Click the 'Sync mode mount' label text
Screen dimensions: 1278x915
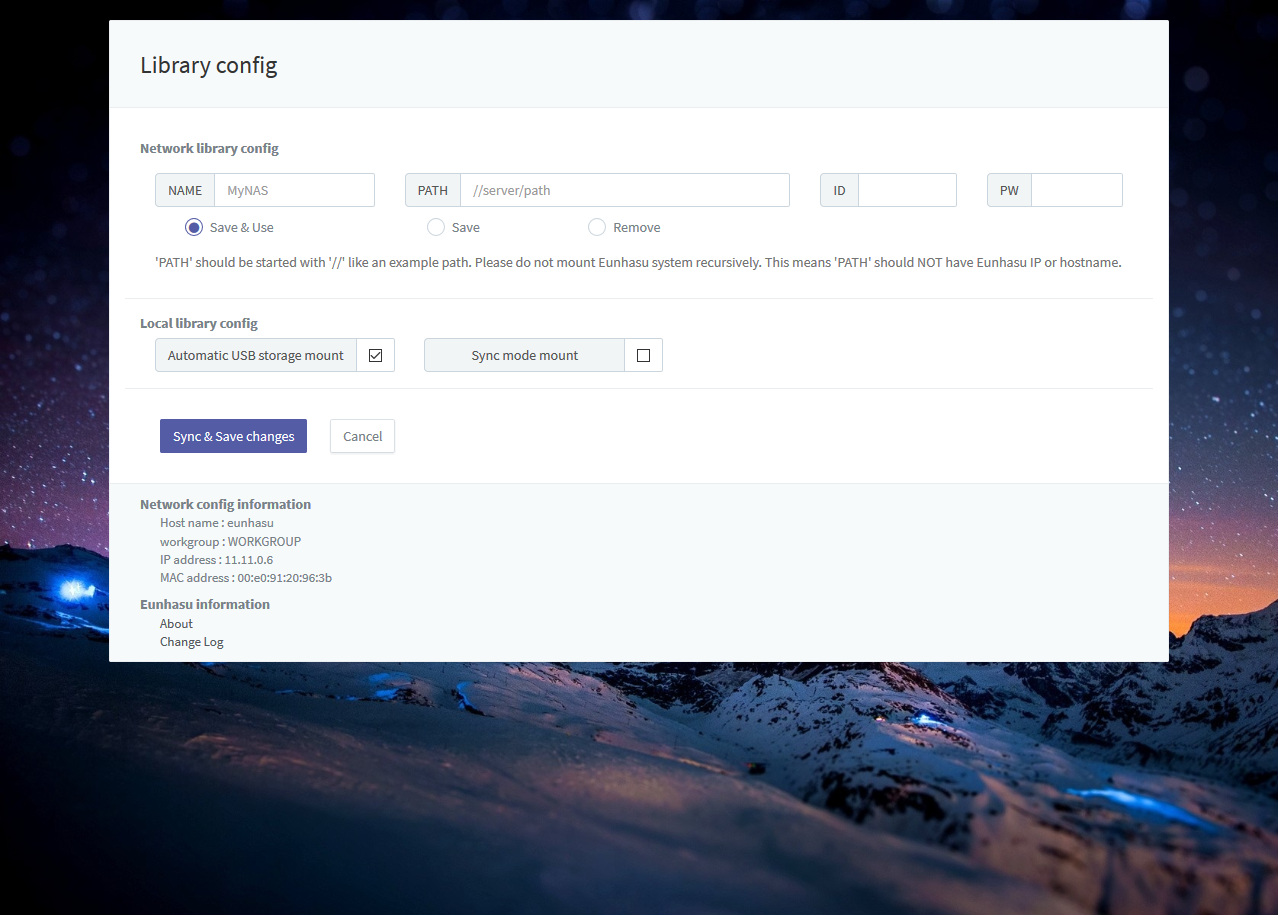tap(524, 355)
